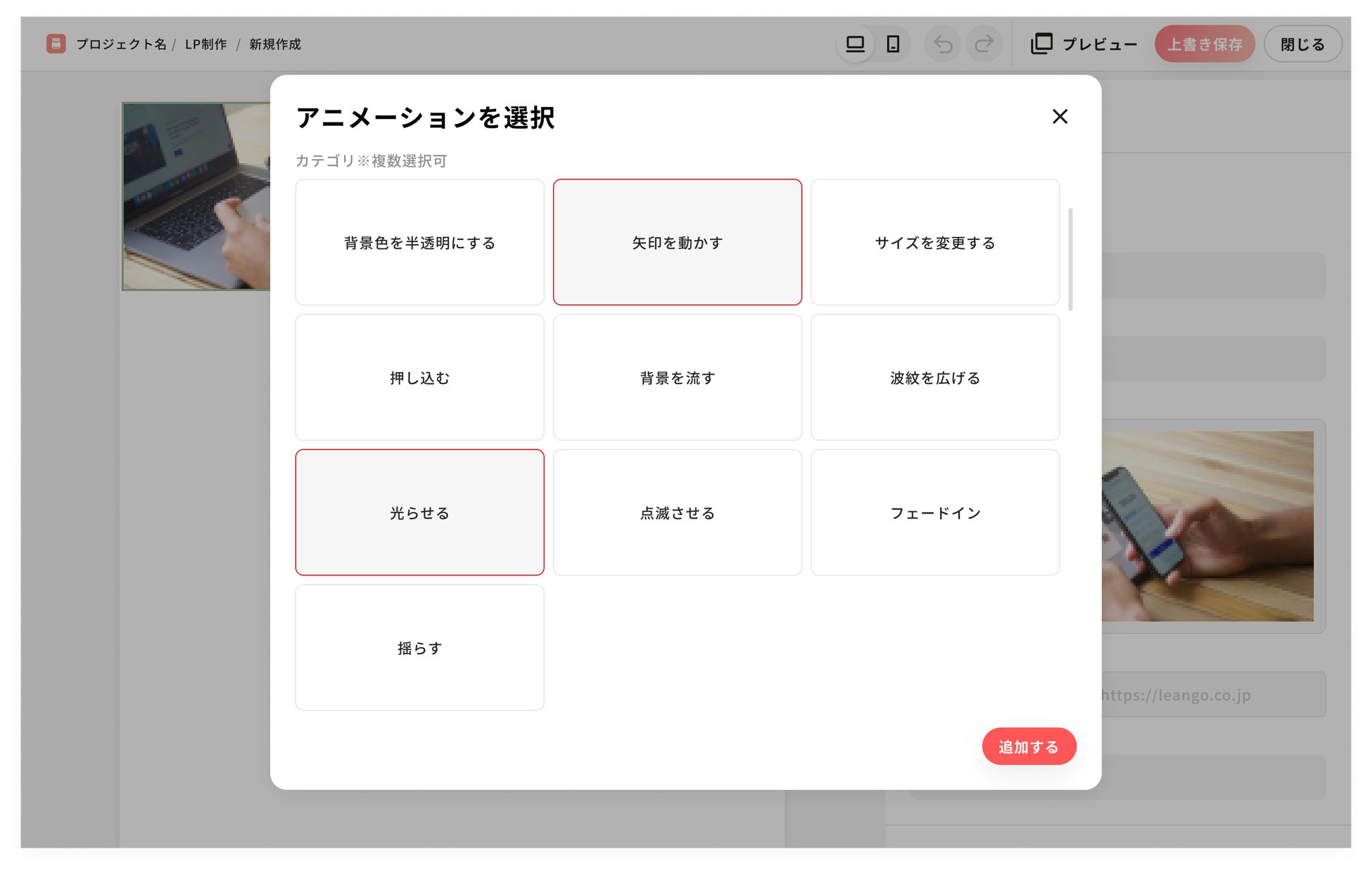Select フェードイン animation card
Viewport: 1372px width, 873px height.
point(934,512)
